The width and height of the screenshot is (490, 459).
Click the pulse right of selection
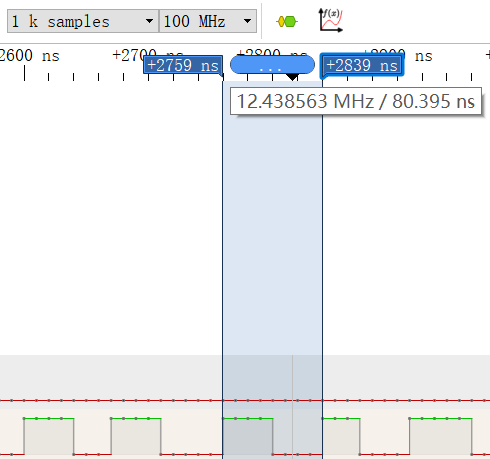(x=341, y=436)
